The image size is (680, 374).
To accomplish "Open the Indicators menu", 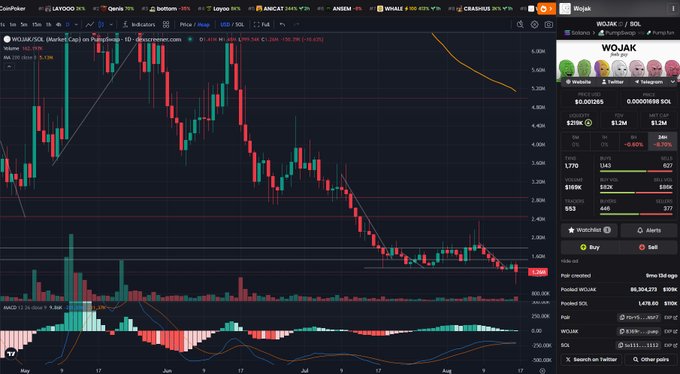I will (x=139, y=25).
